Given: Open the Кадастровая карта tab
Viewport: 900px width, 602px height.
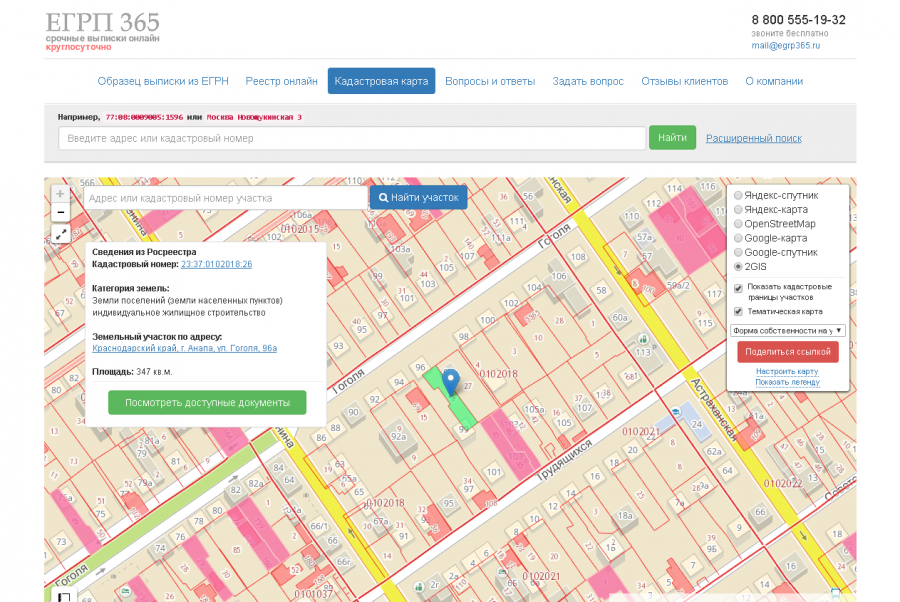Looking at the screenshot, I should [381, 81].
